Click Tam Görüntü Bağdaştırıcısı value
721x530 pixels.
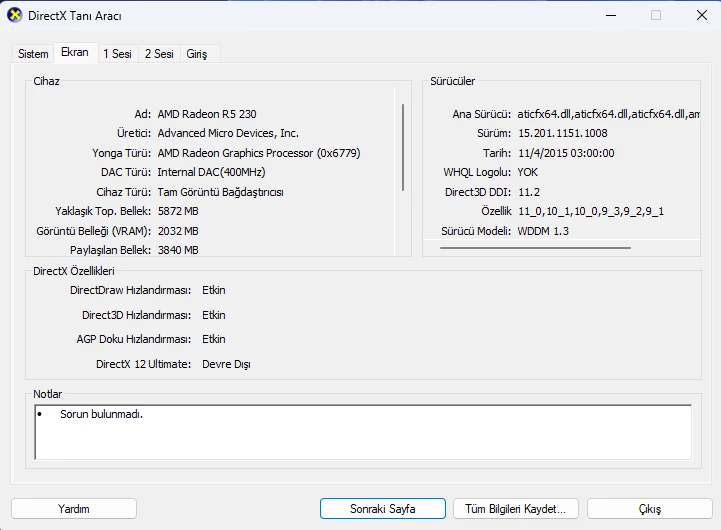tap(220, 192)
